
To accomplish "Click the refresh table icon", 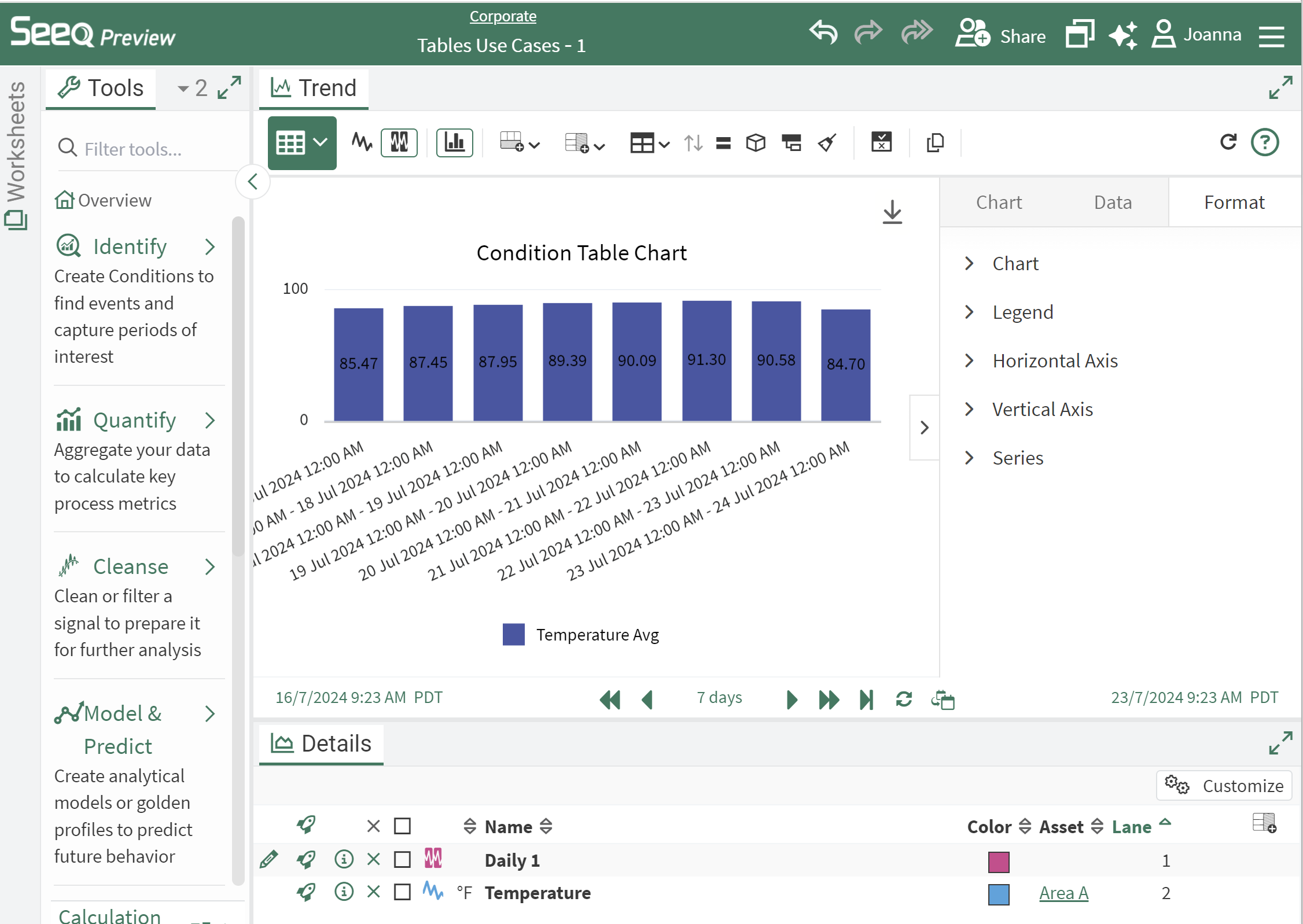I will (1228, 142).
